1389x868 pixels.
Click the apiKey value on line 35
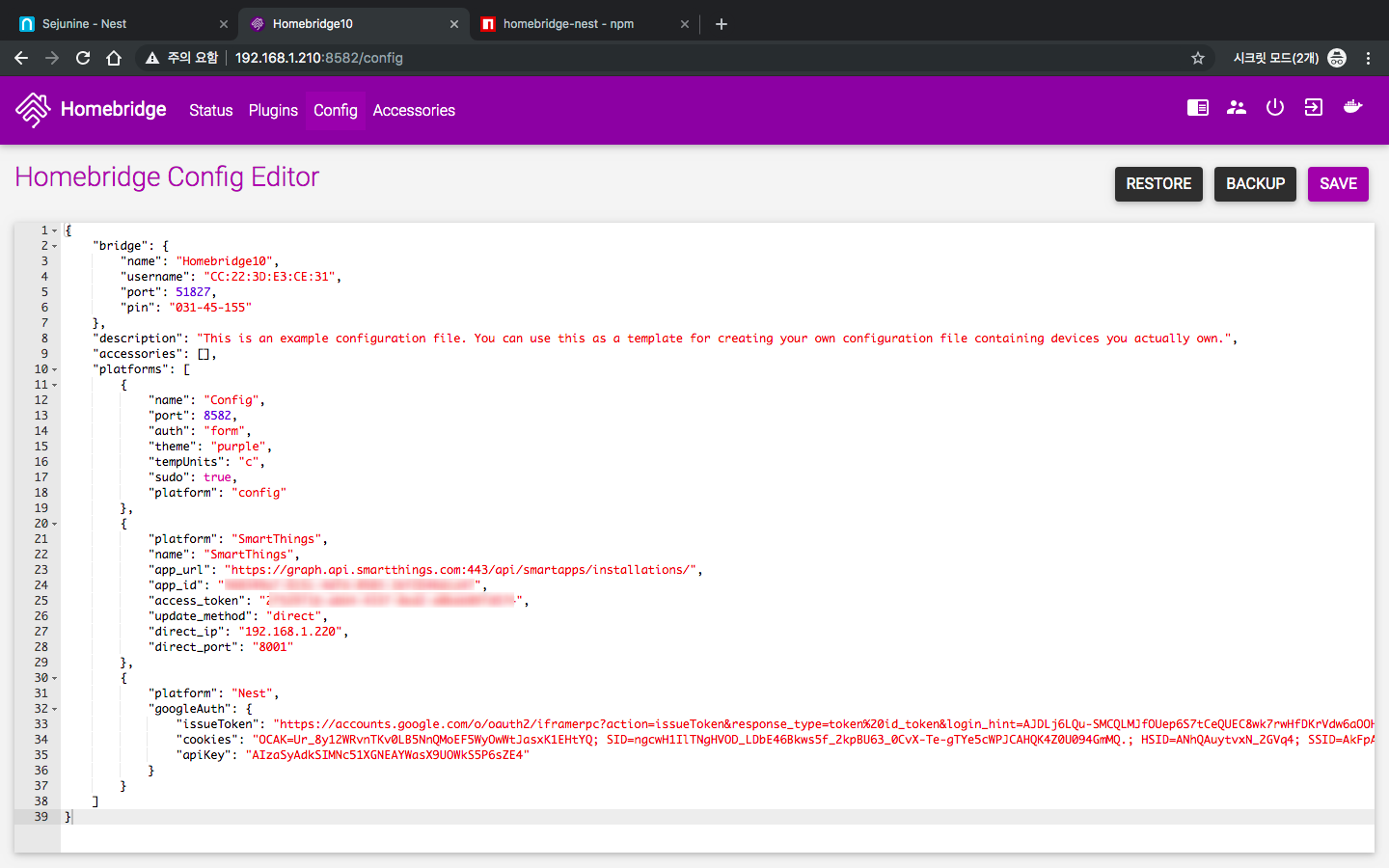coord(388,755)
